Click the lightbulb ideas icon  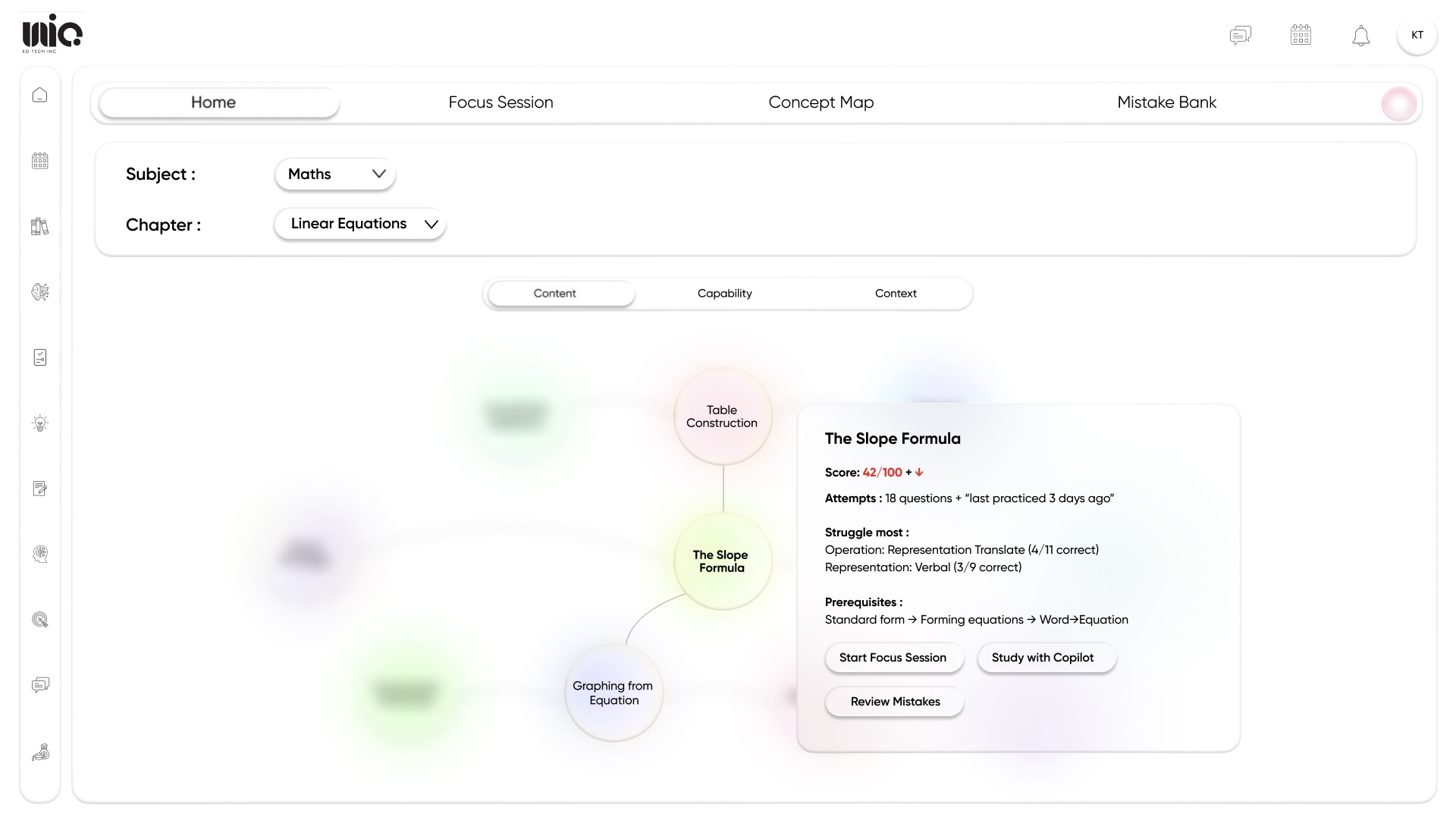[x=40, y=423]
